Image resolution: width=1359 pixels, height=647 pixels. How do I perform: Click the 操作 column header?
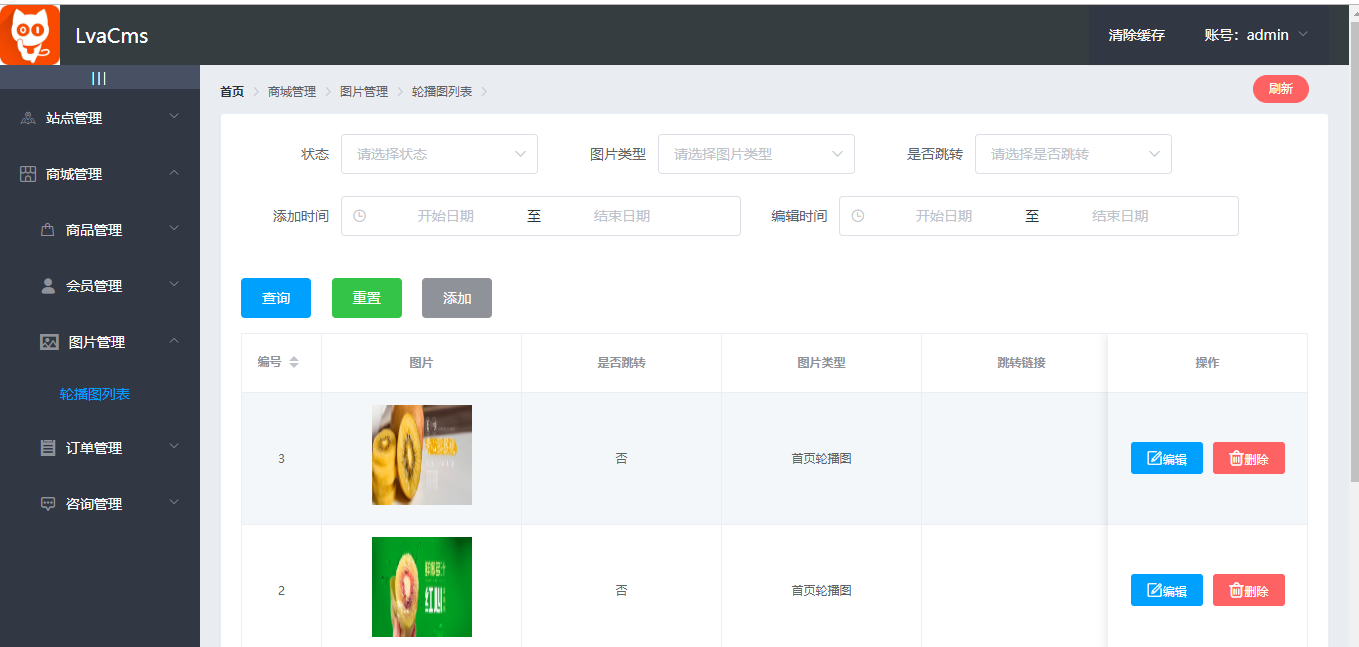click(1207, 363)
